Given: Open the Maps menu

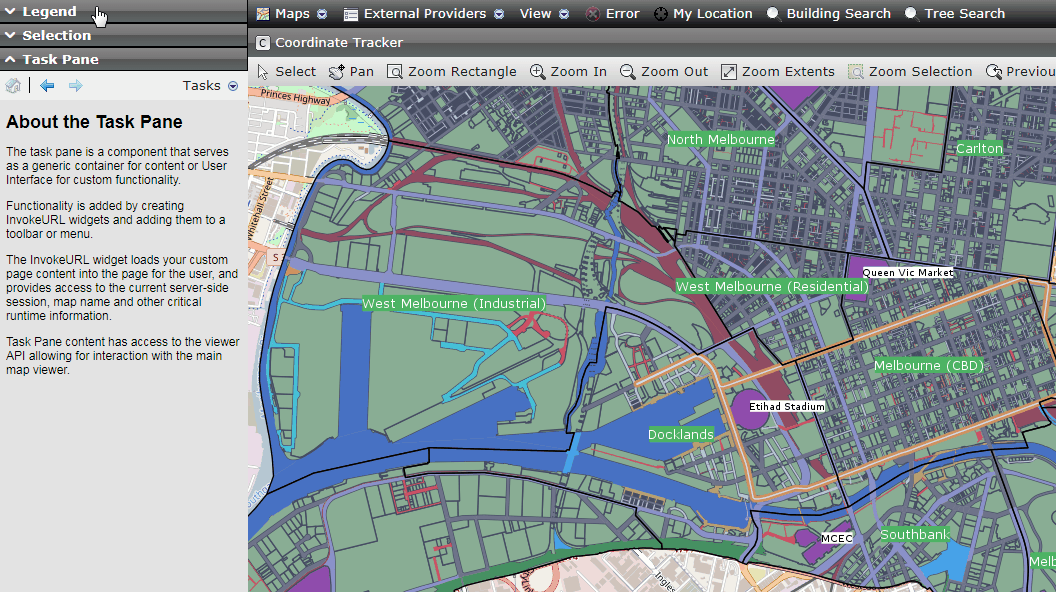Looking at the screenshot, I should point(292,14).
